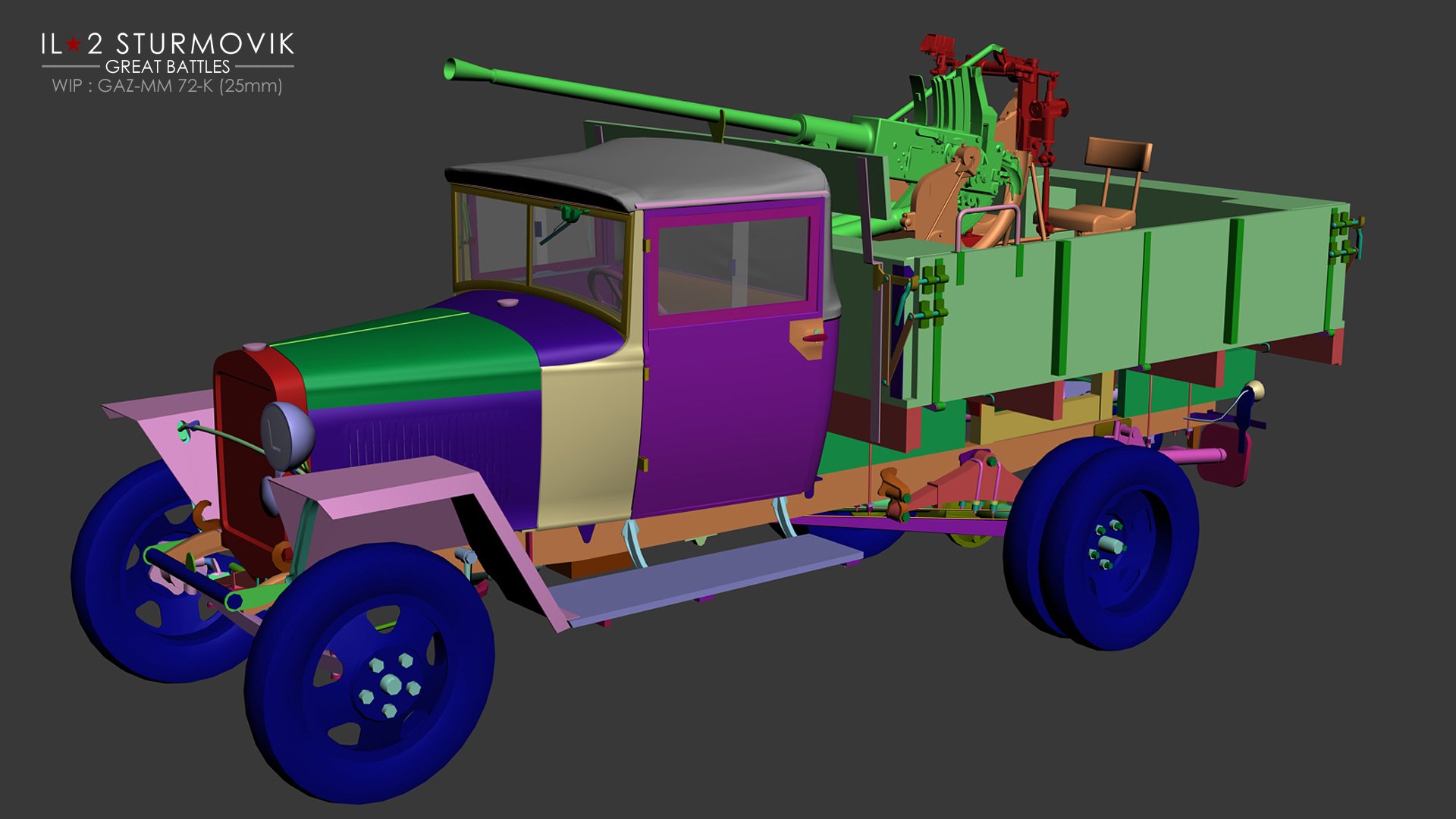1456x819 pixels.
Task: Click the Great Battles subtitle text
Action: coord(167,67)
